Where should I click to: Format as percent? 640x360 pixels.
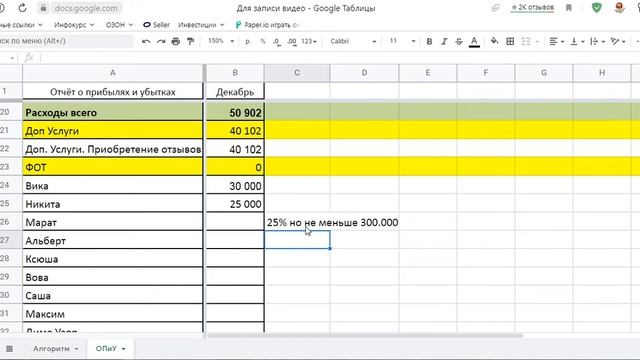tap(263, 41)
